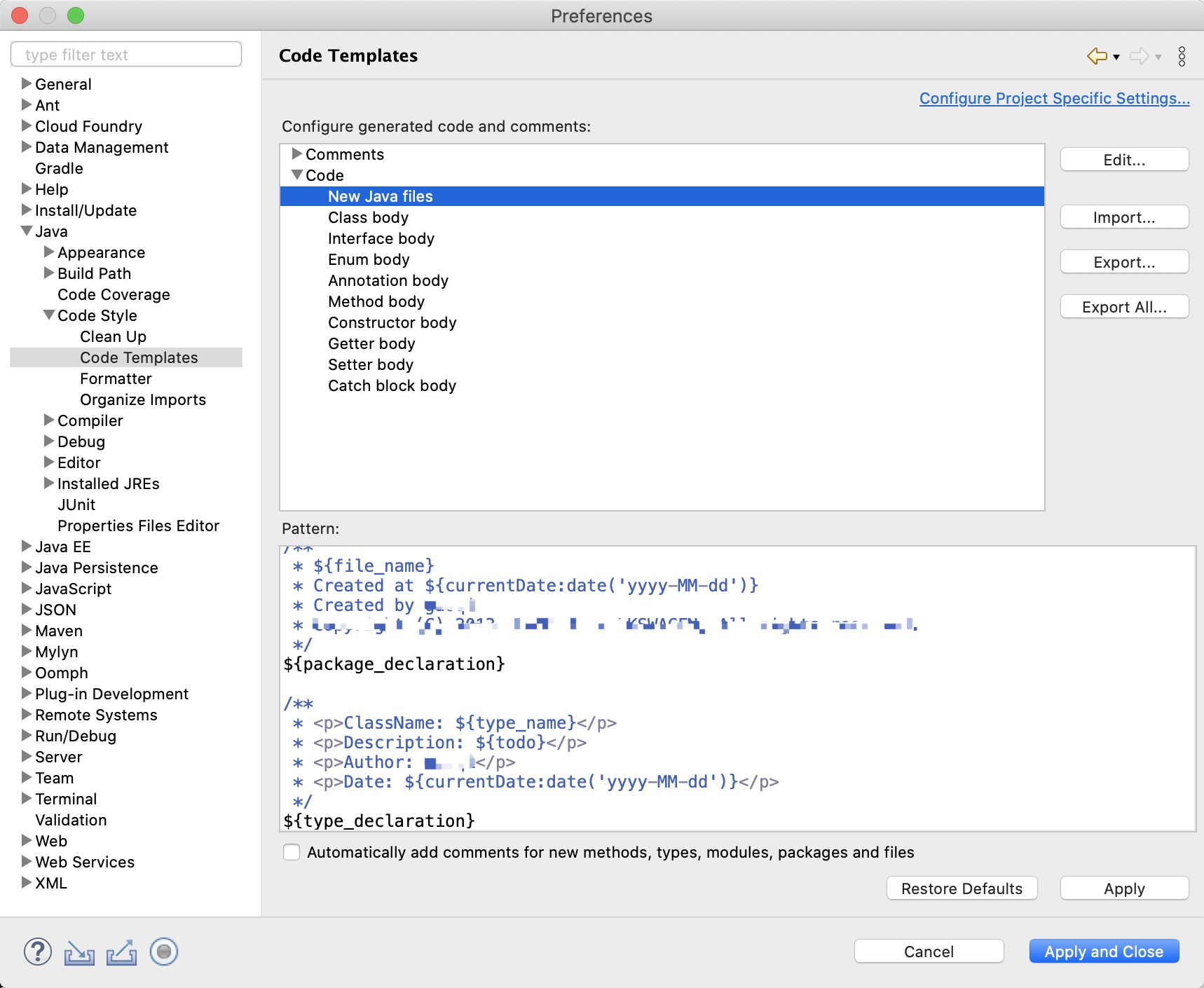Click Restore Defaults button
Viewport: 1204px width, 988px height.
coord(962,888)
